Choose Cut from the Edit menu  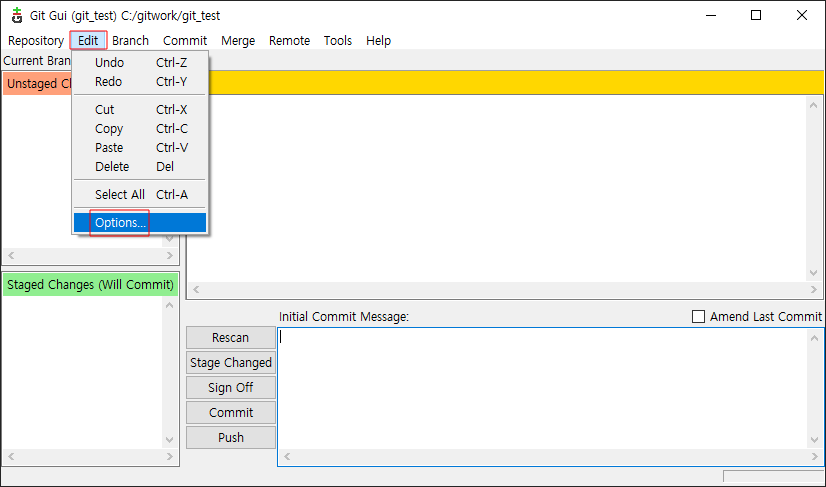point(140,110)
